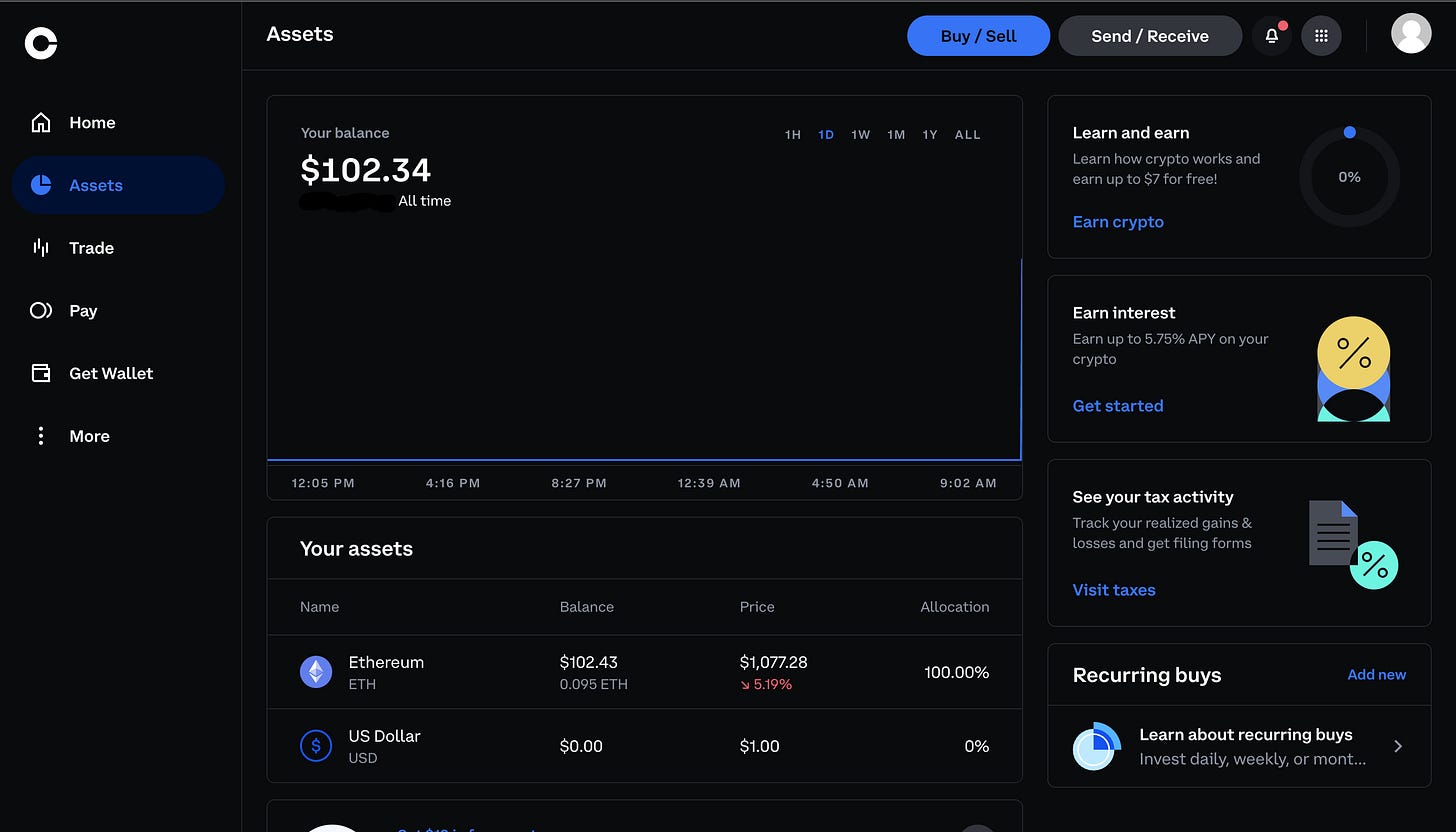Select the 1M chart range

pyautogui.click(x=896, y=135)
